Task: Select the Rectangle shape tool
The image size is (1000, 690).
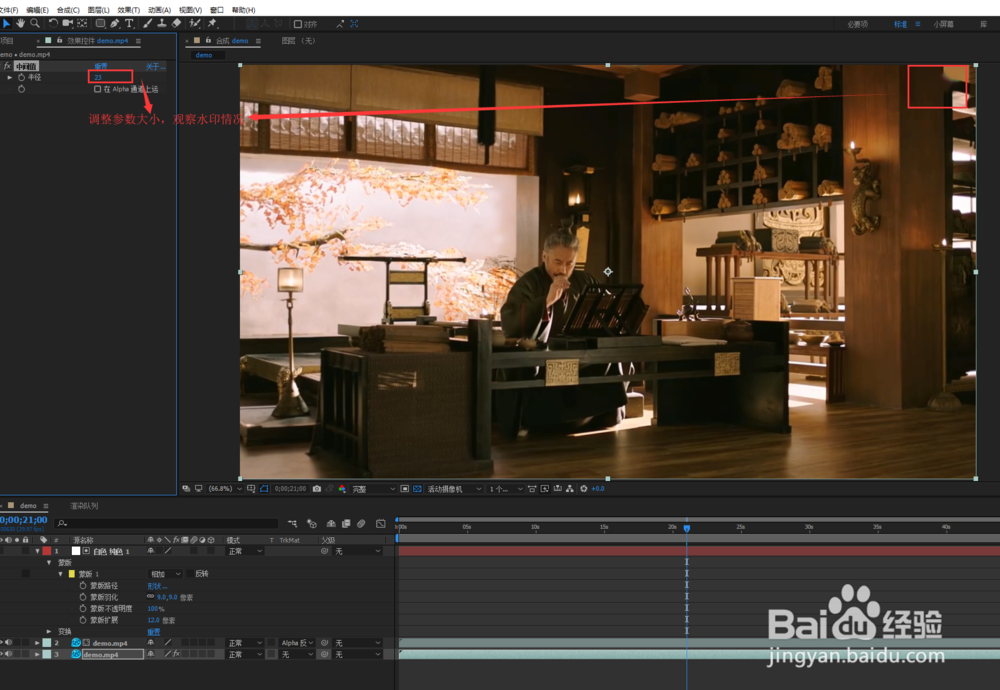Action: click(100, 24)
